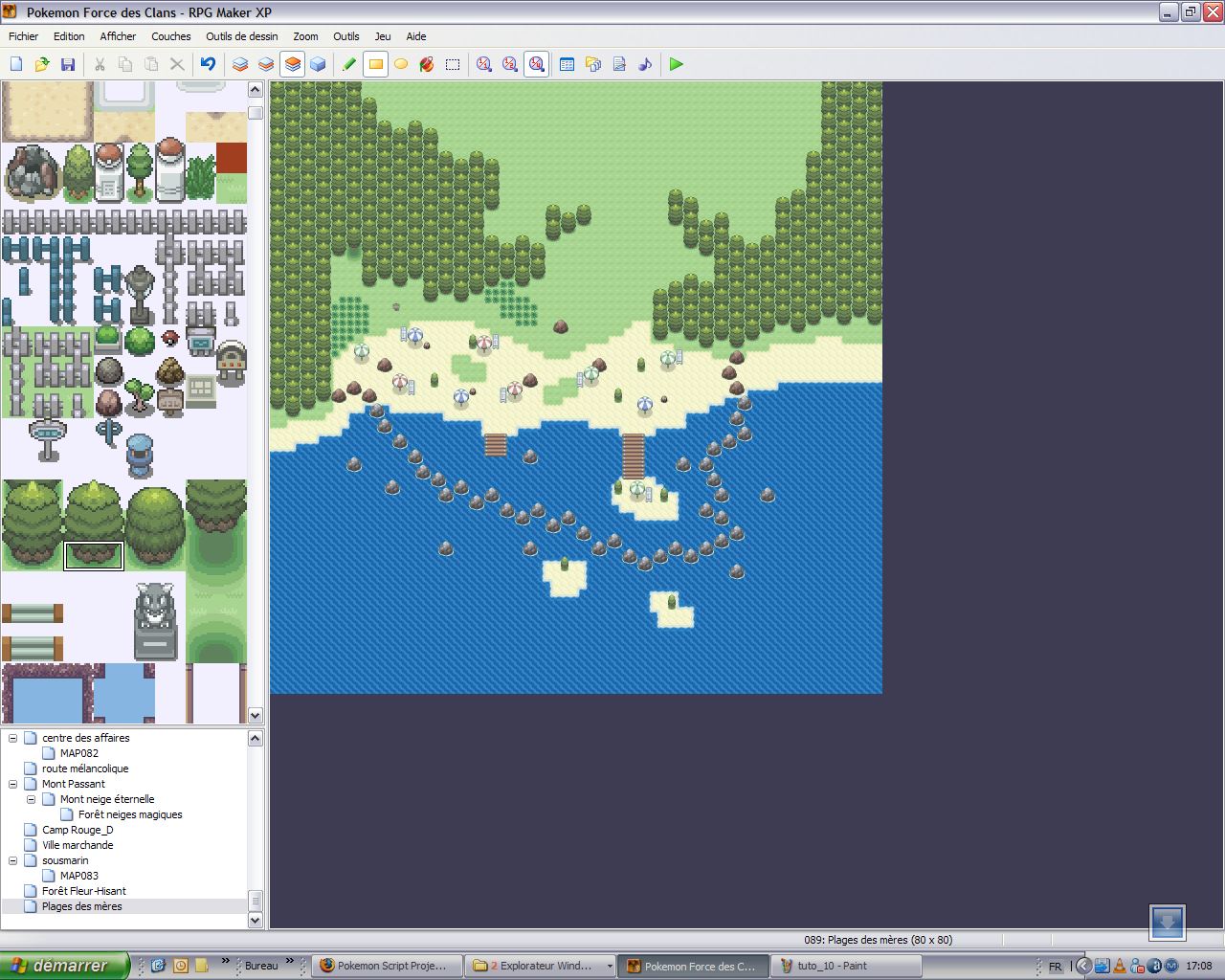This screenshot has height=980, width=1225.
Task: Save the project with floppy disk icon
Action: tap(68, 64)
